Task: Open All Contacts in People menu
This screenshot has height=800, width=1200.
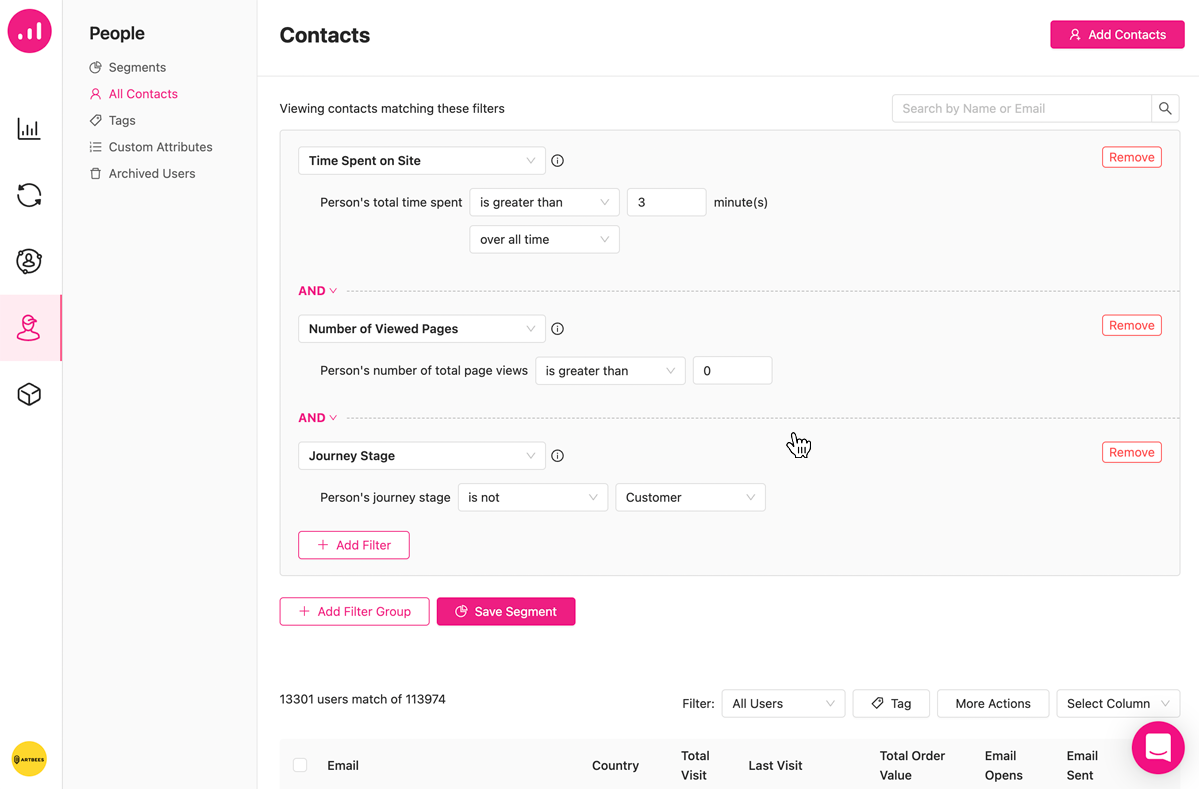Action: tap(143, 94)
